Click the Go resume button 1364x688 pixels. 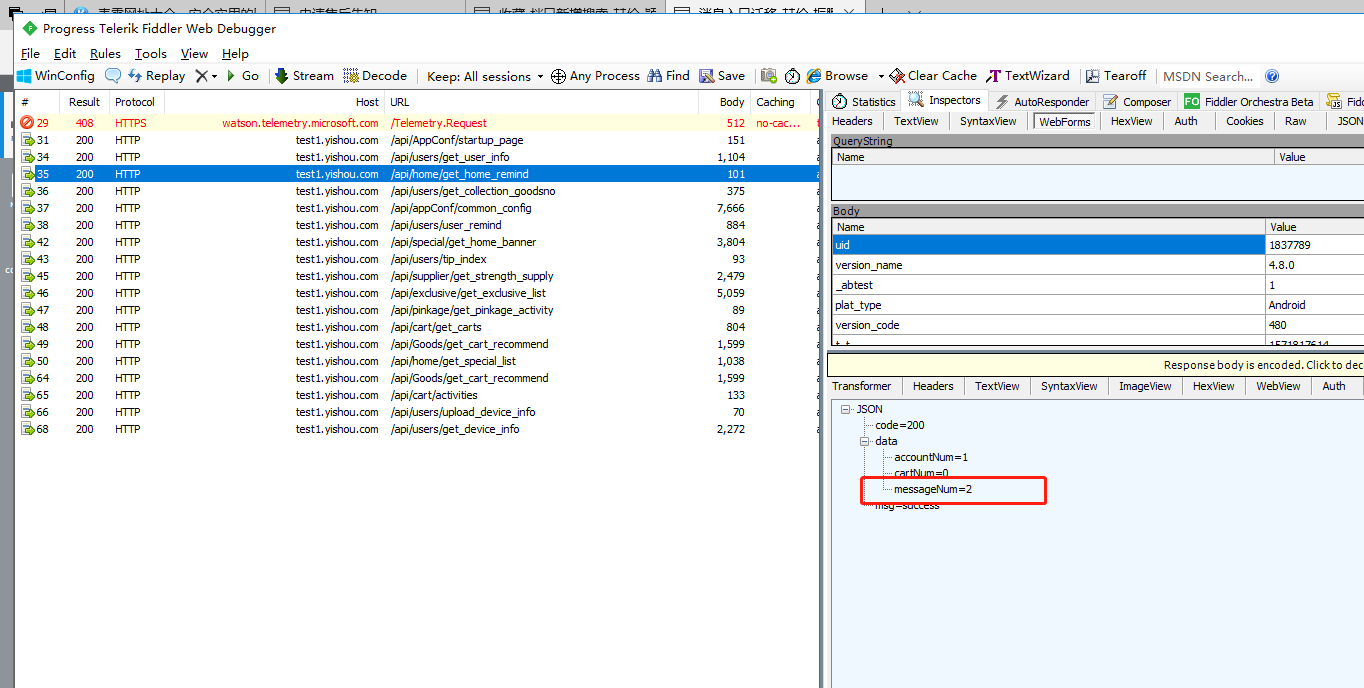pyautogui.click(x=243, y=76)
